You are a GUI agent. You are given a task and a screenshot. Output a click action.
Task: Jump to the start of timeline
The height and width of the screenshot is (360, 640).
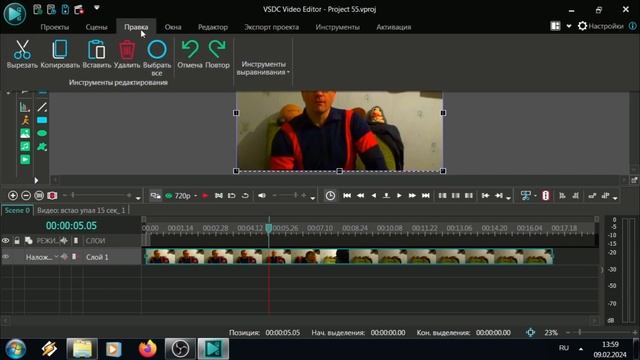click(347, 196)
